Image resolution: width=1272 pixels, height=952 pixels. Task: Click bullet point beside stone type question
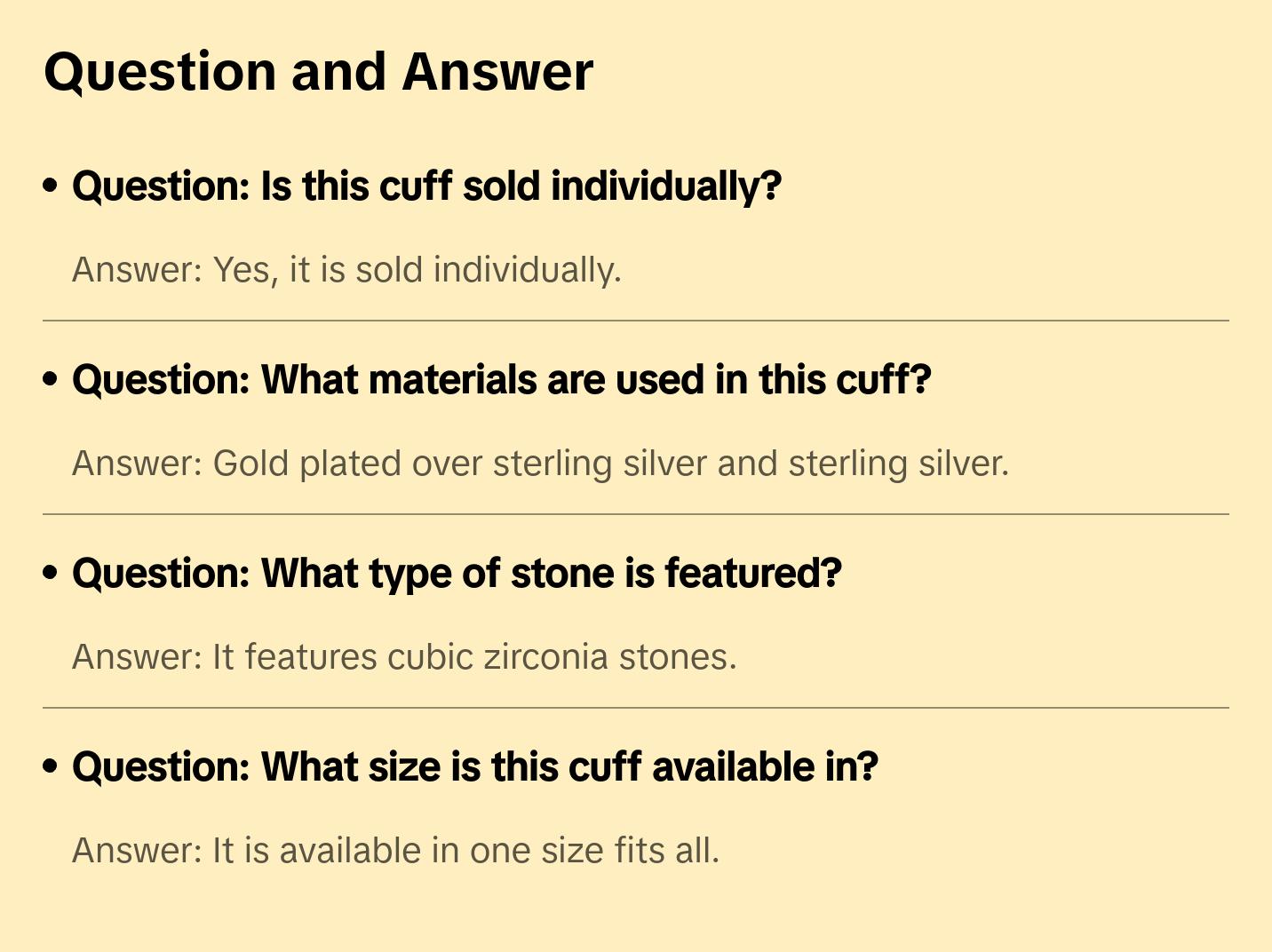[51, 574]
